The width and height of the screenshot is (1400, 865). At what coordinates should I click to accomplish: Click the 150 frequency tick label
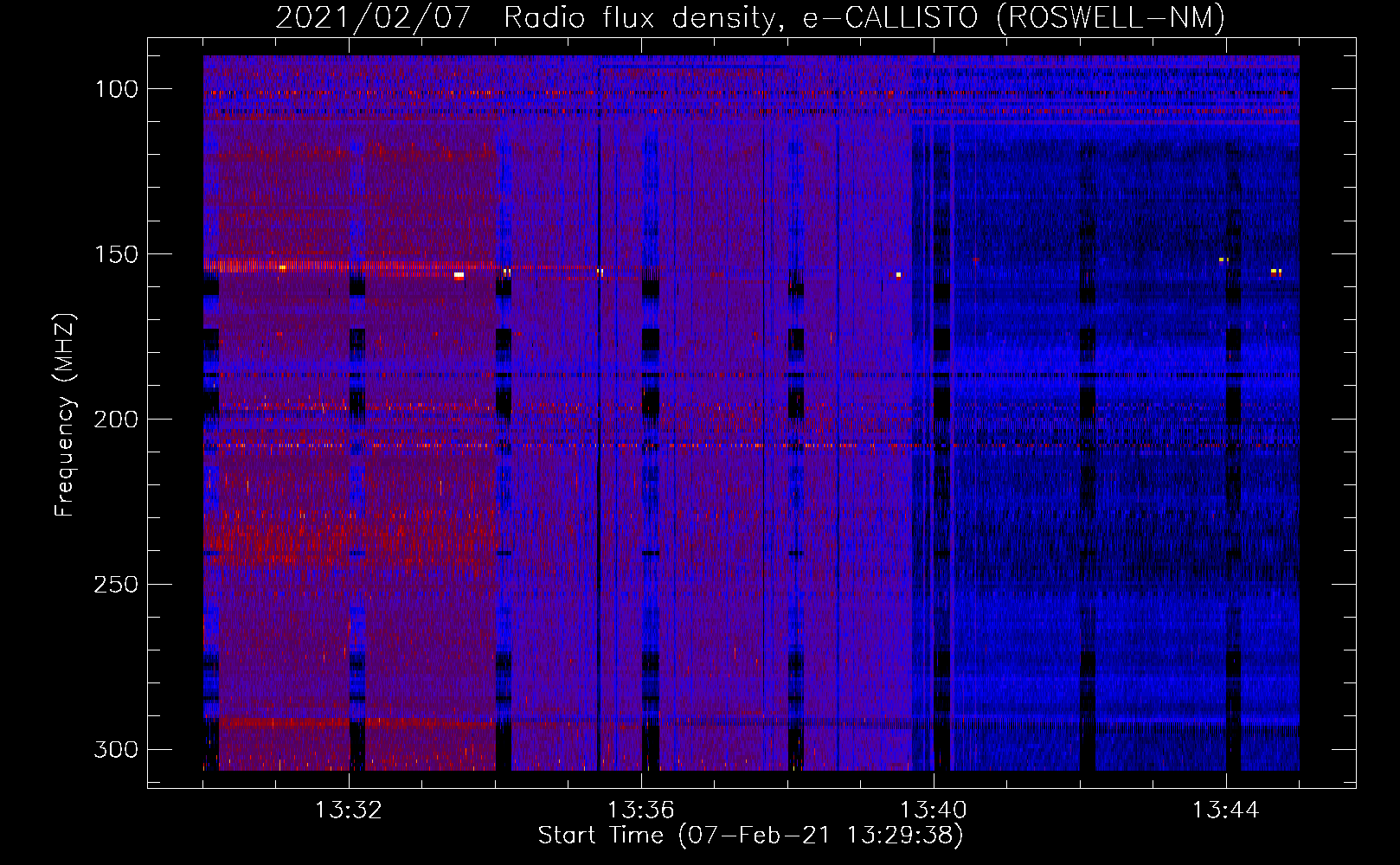click(x=116, y=254)
